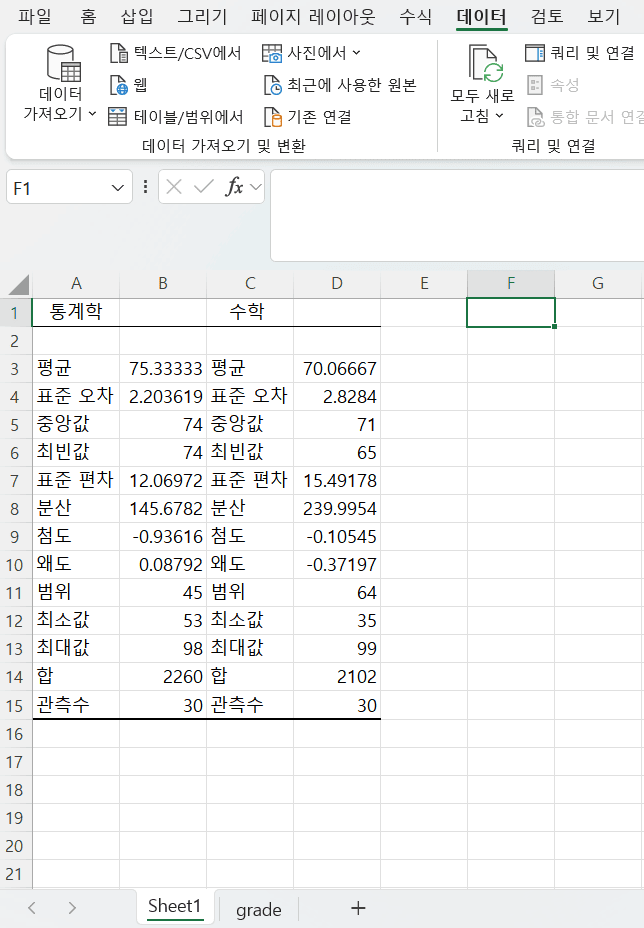Open the Insert (삽입) ribbon tab
644x928 pixels.
point(137,16)
